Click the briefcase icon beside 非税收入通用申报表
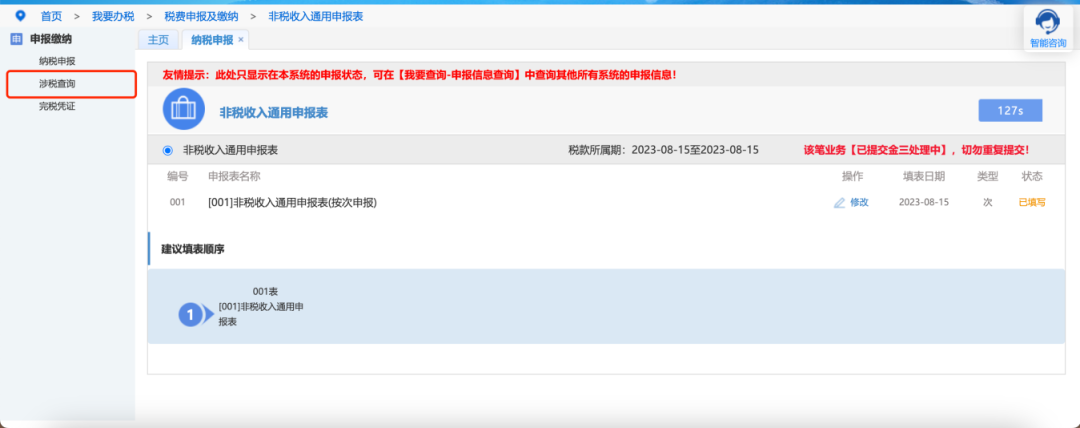 183,109
